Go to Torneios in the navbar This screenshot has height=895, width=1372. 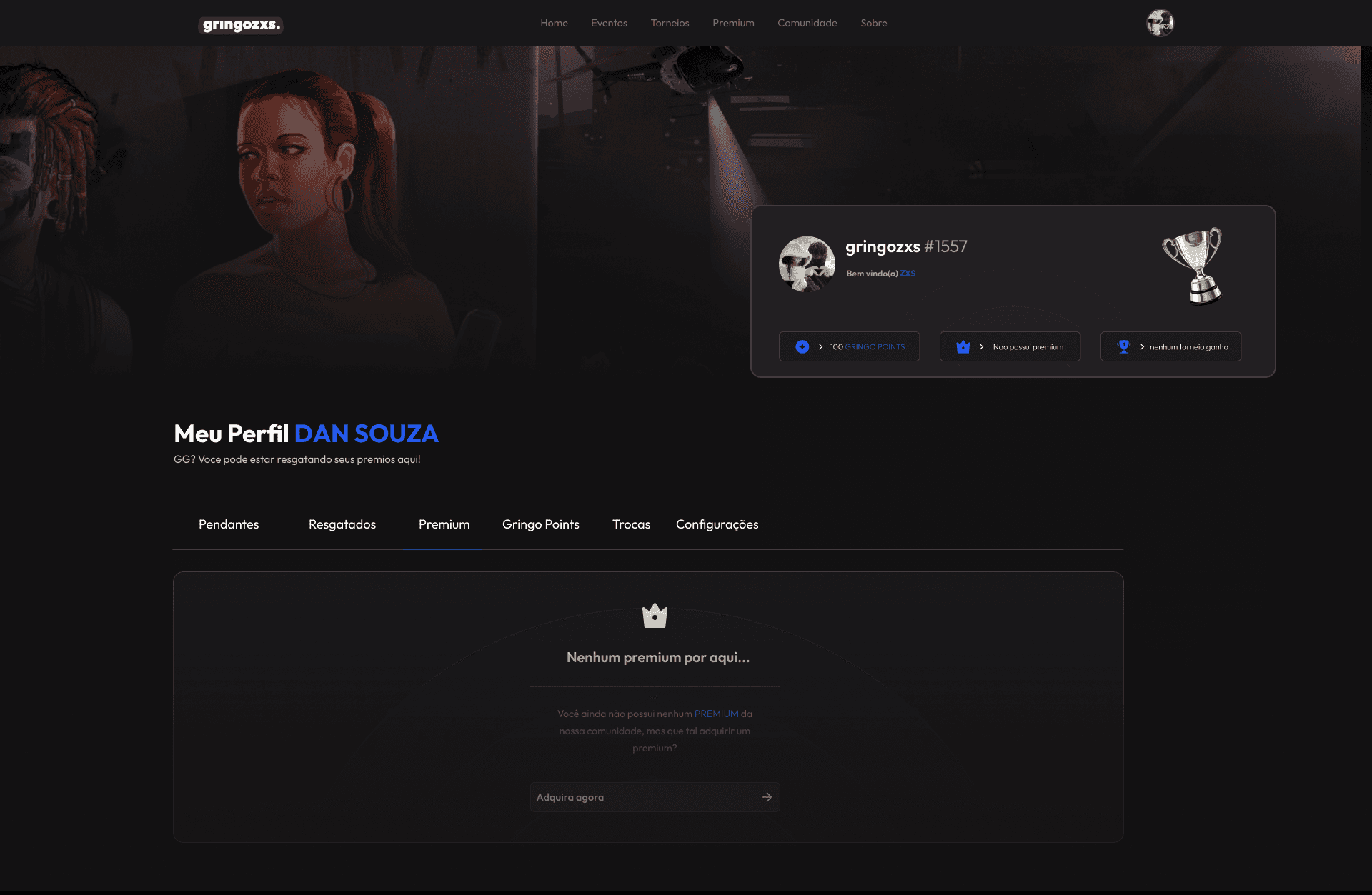click(670, 23)
